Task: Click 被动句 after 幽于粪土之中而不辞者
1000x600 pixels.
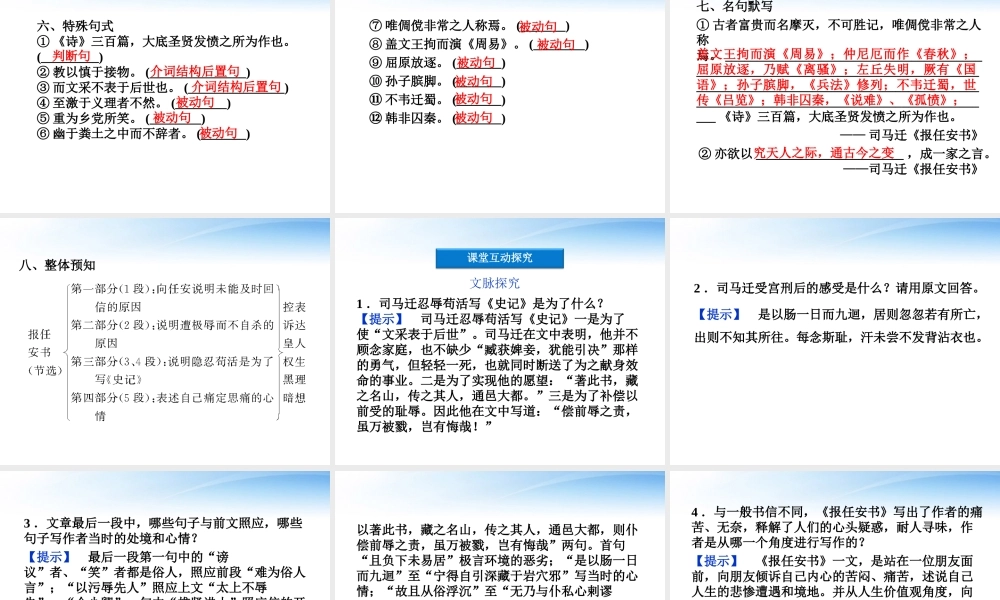Action: (x=219, y=133)
